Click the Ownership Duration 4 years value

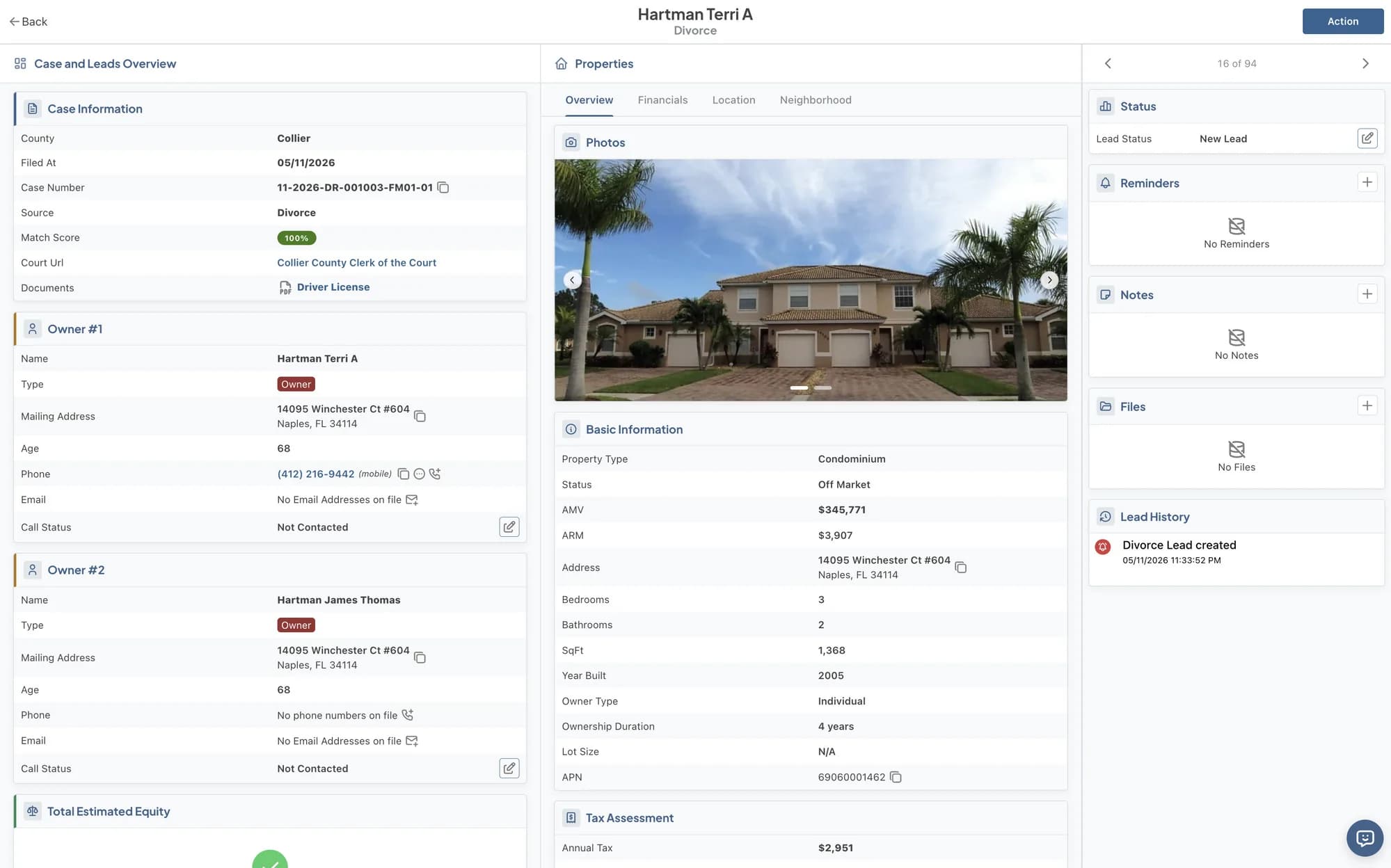point(836,726)
